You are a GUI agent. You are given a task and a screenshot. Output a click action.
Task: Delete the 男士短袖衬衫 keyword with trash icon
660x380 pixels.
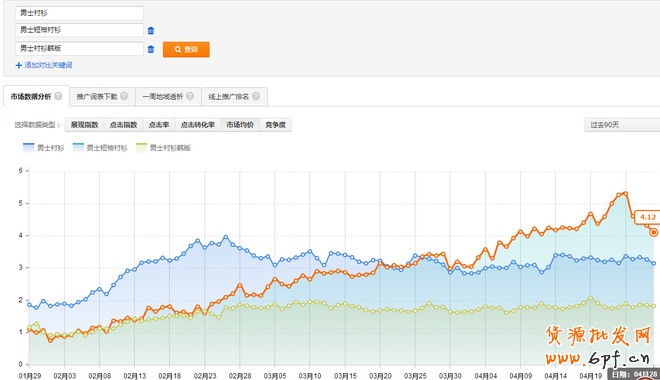(x=151, y=31)
